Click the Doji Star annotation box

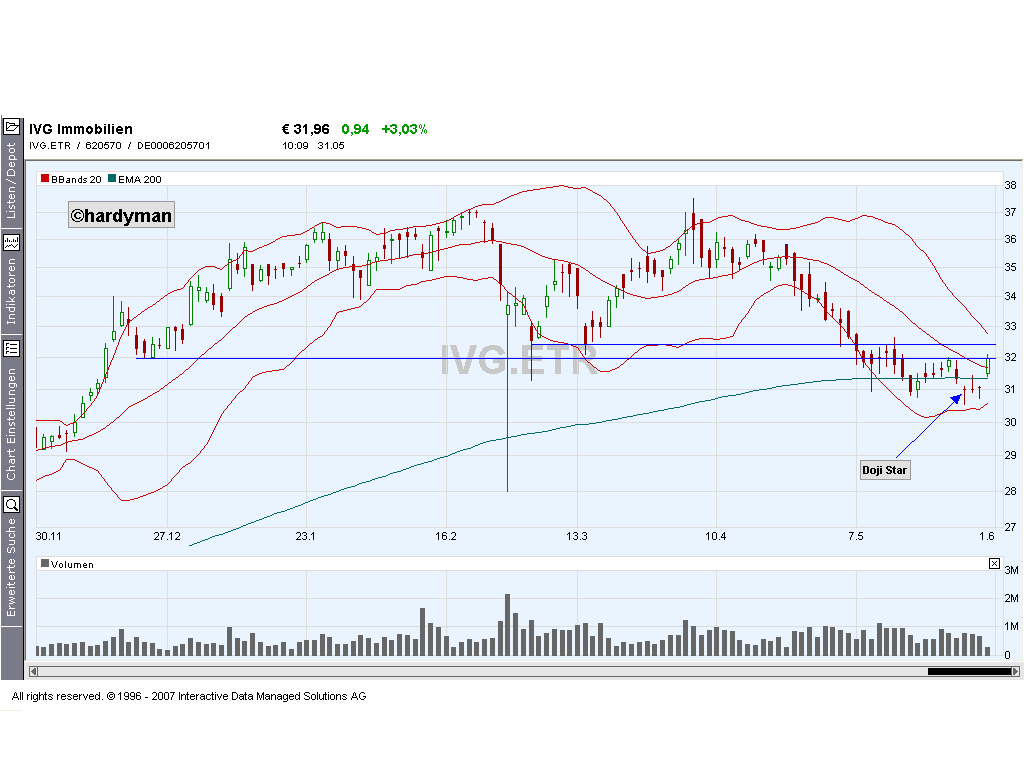pyautogui.click(x=884, y=469)
